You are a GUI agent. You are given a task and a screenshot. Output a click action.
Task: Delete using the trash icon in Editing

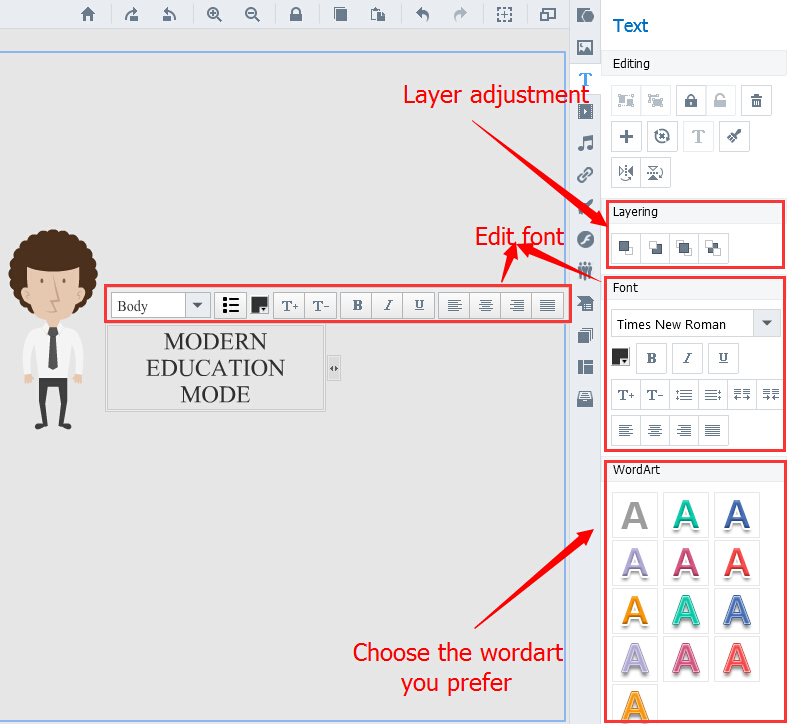756,100
